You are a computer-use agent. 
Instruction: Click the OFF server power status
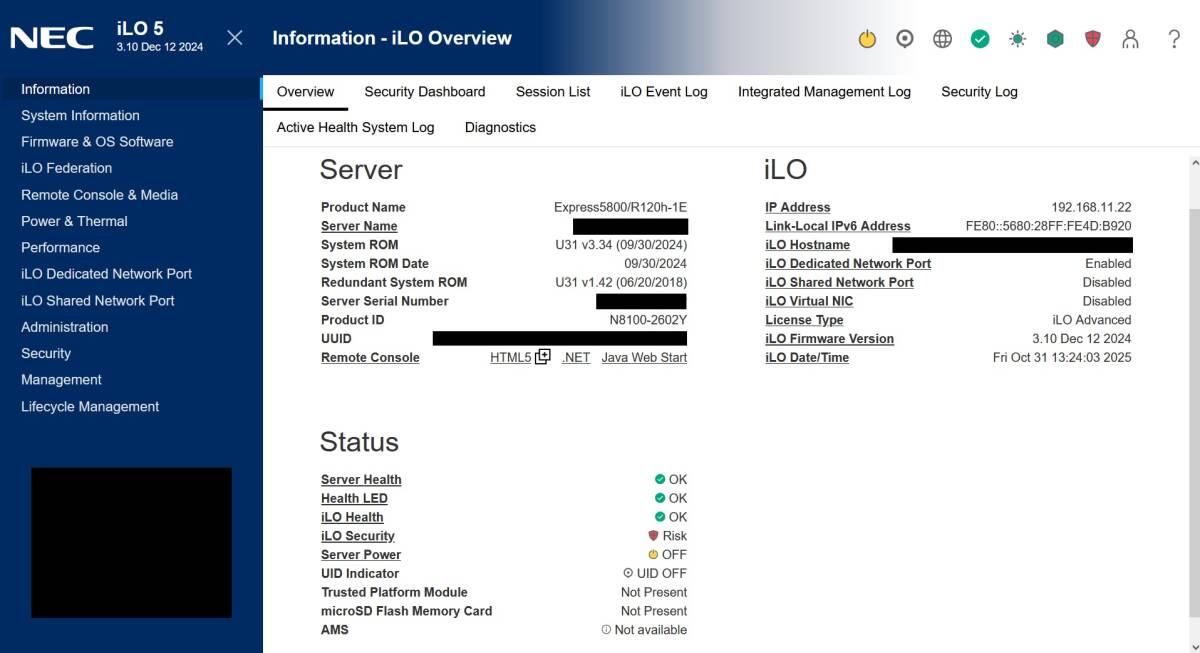[667, 555]
